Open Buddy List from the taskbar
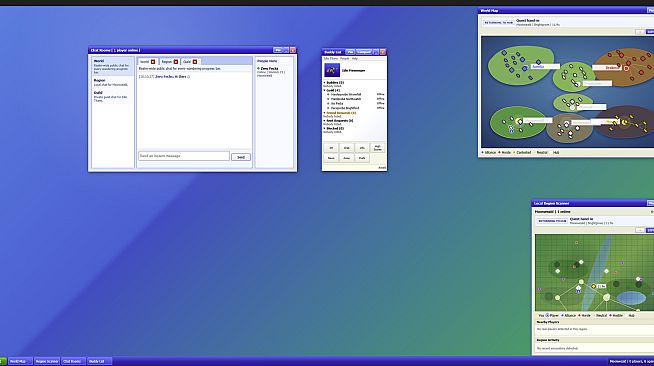 click(x=99, y=361)
